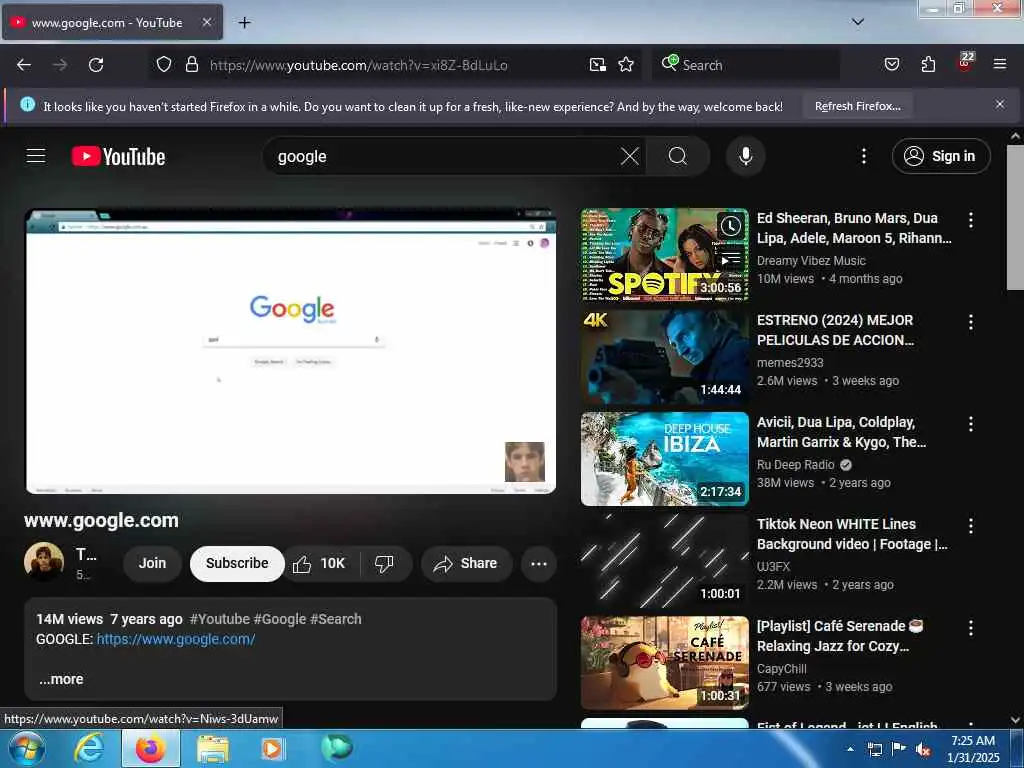The height and width of the screenshot is (768, 1024).
Task: Dismiss the Firefox refresh notification bar
Action: coord(999,104)
